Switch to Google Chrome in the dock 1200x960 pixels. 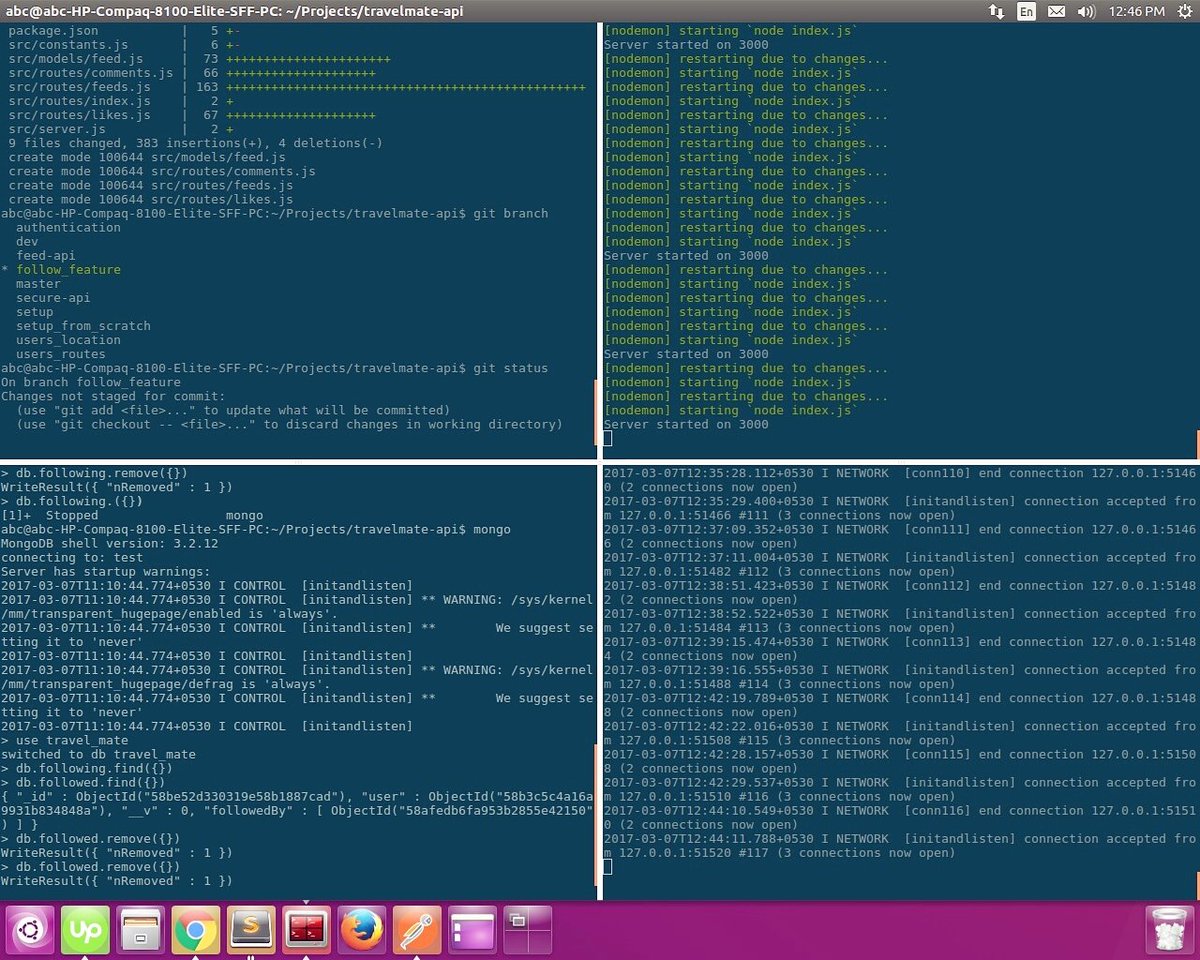pyautogui.click(x=195, y=932)
